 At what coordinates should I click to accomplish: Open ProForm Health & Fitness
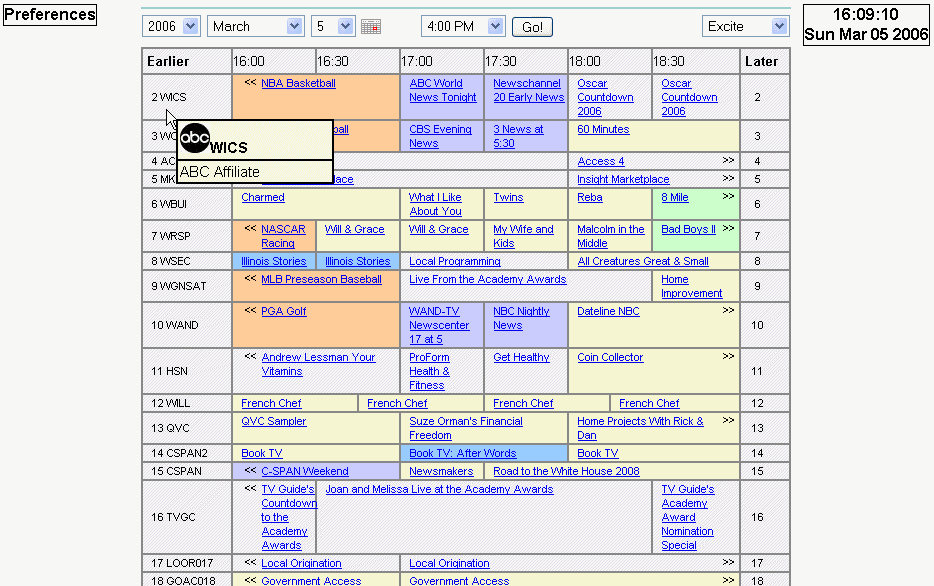click(x=429, y=372)
